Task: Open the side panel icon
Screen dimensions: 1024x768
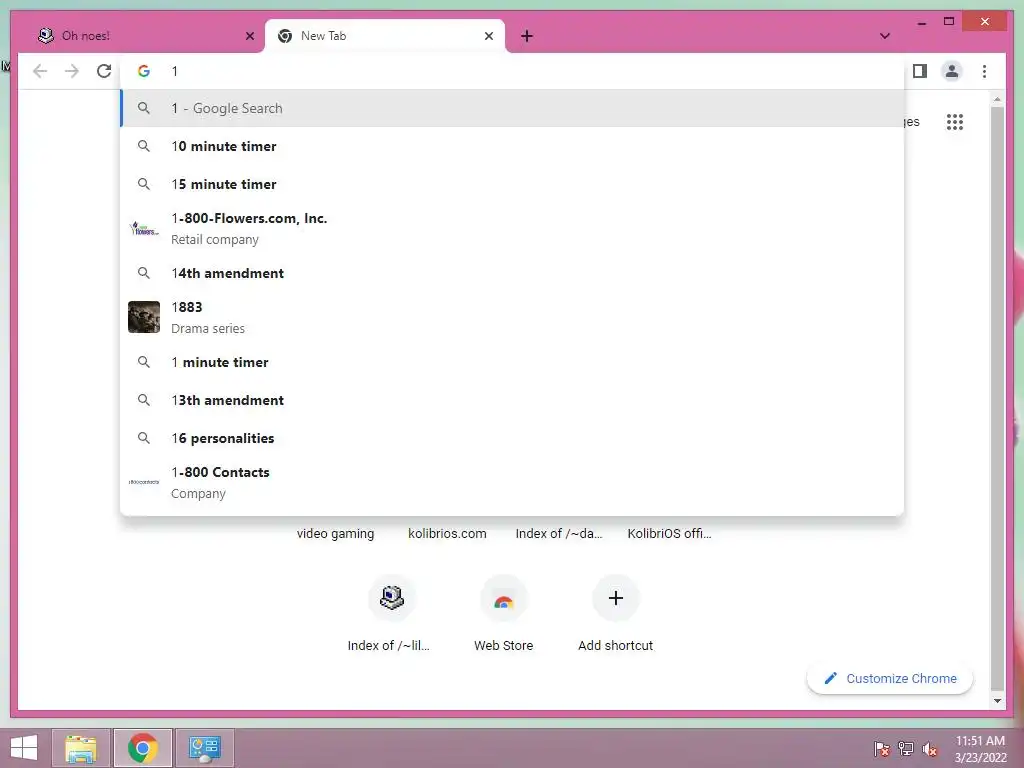Action: click(x=920, y=71)
